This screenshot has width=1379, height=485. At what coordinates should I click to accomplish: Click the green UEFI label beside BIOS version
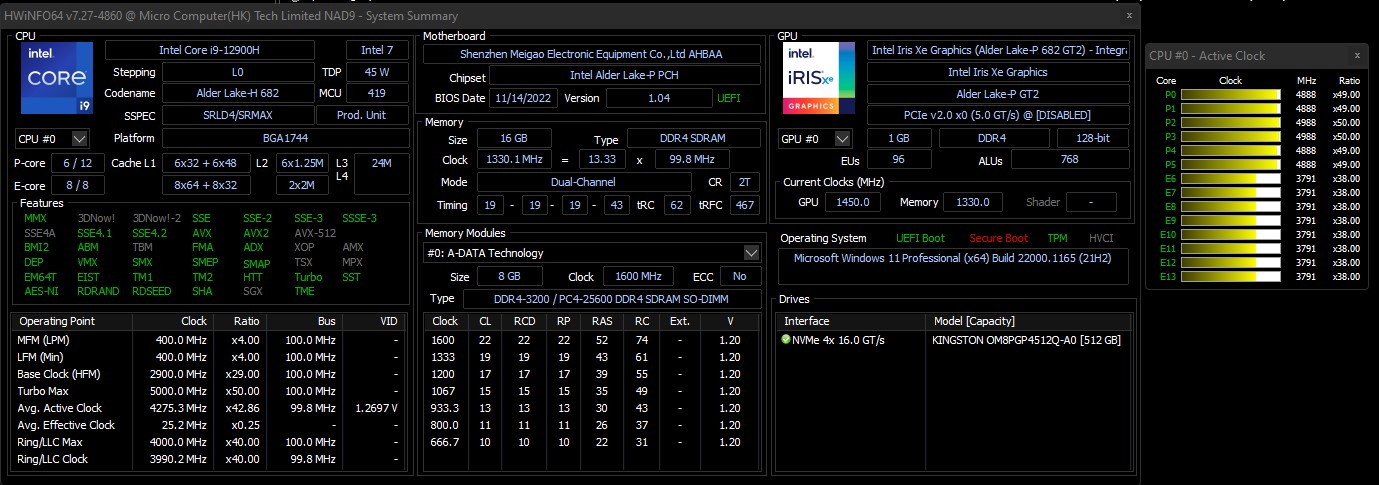729,98
